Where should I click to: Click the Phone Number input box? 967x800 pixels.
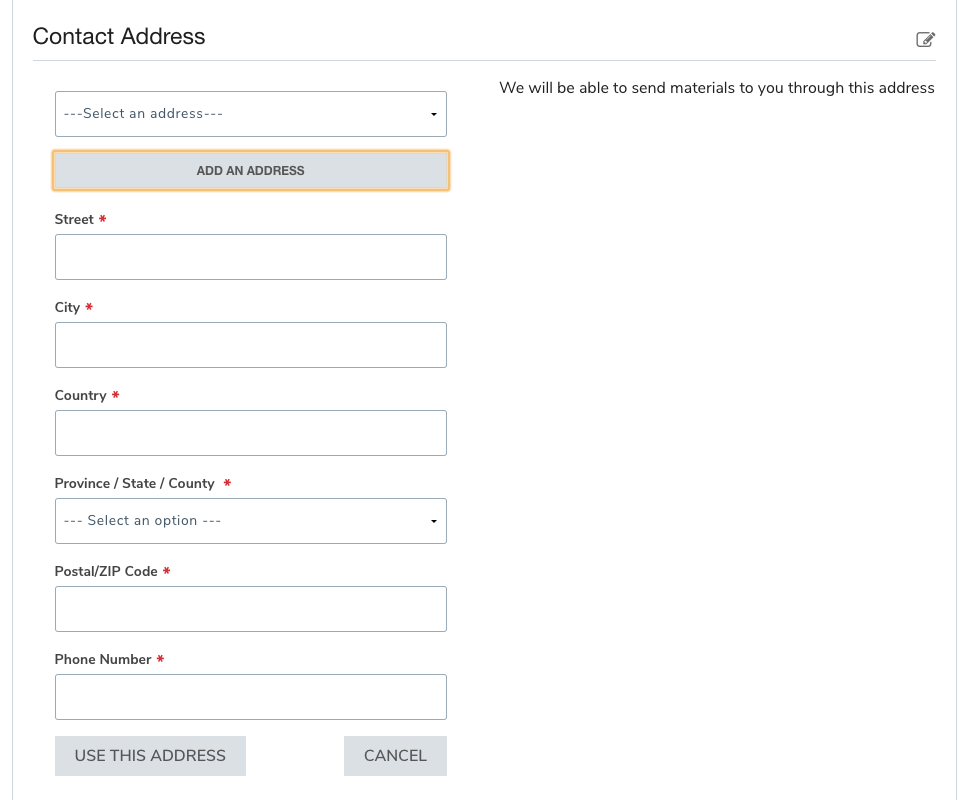pyautogui.click(x=250, y=697)
